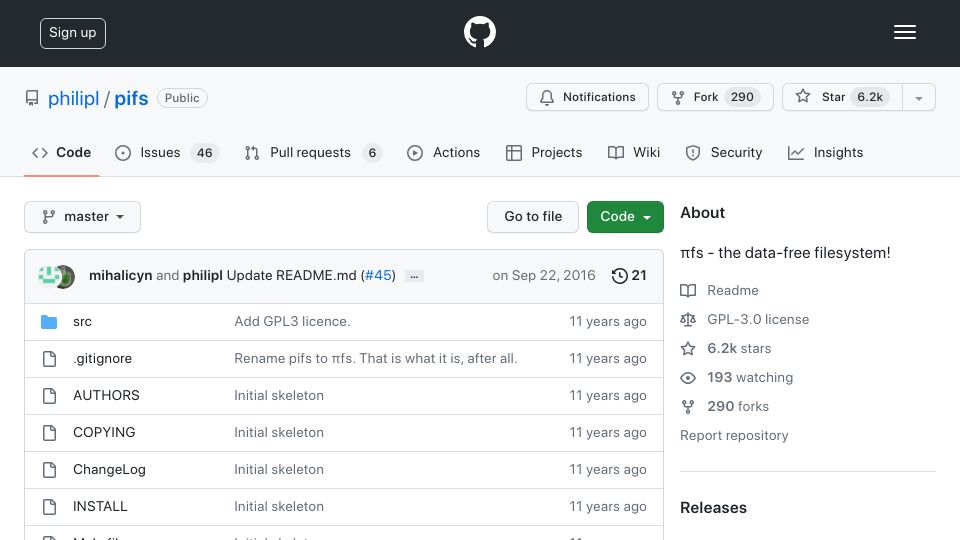Viewport: 960px width, 540px height.
Task: Click the .gitignore file icon
Action: [x=50, y=359]
